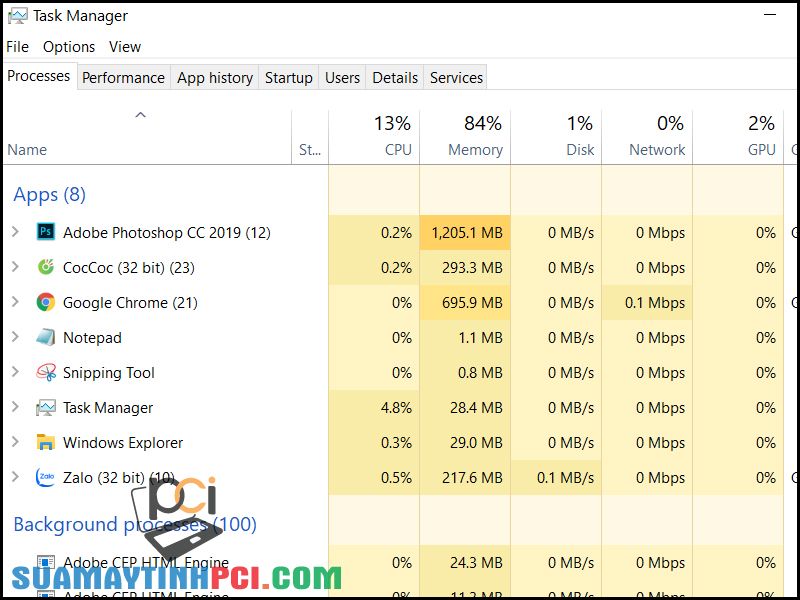Click the Task Manager row icon
The image size is (800, 600).
pos(46,407)
